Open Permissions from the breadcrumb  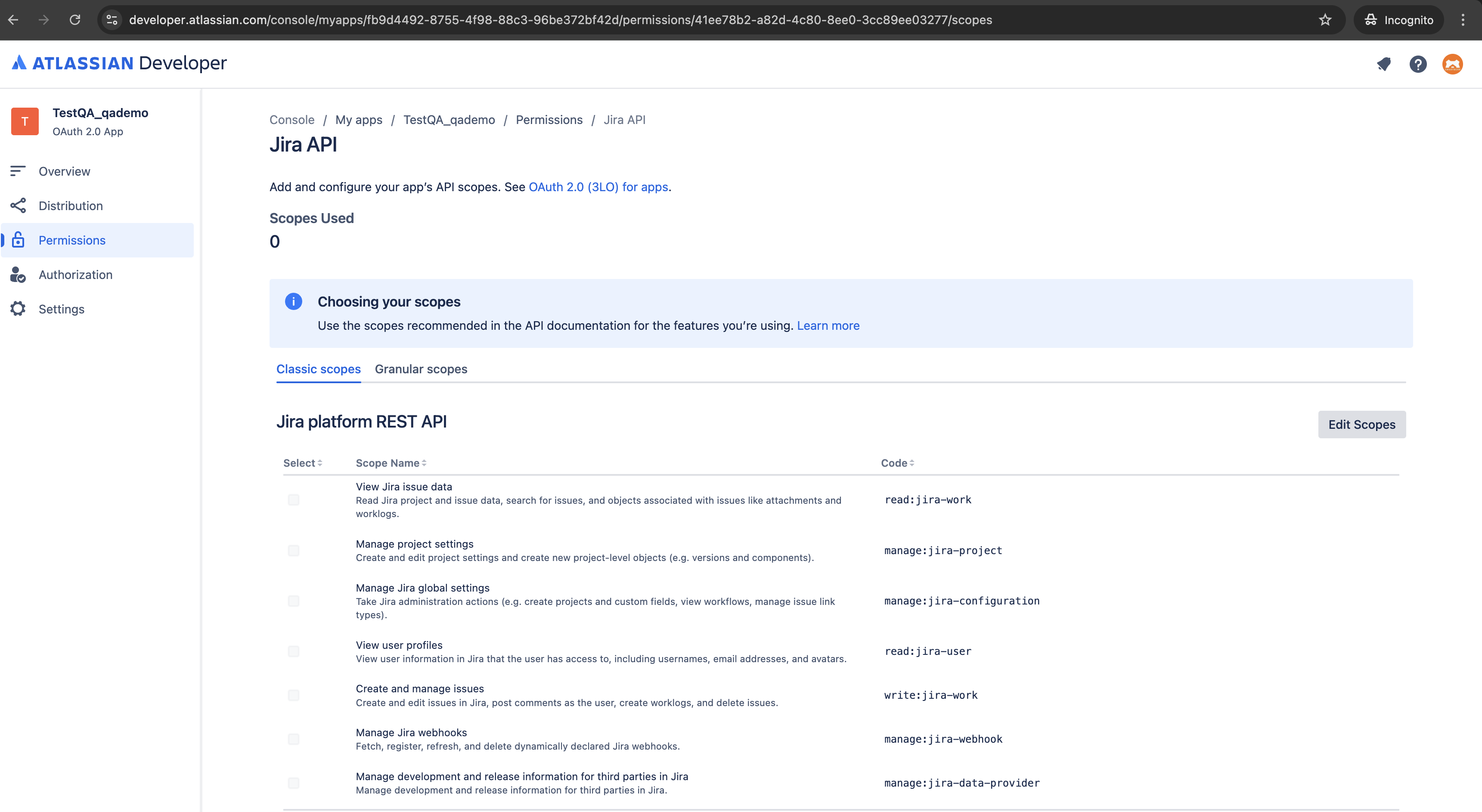549,120
